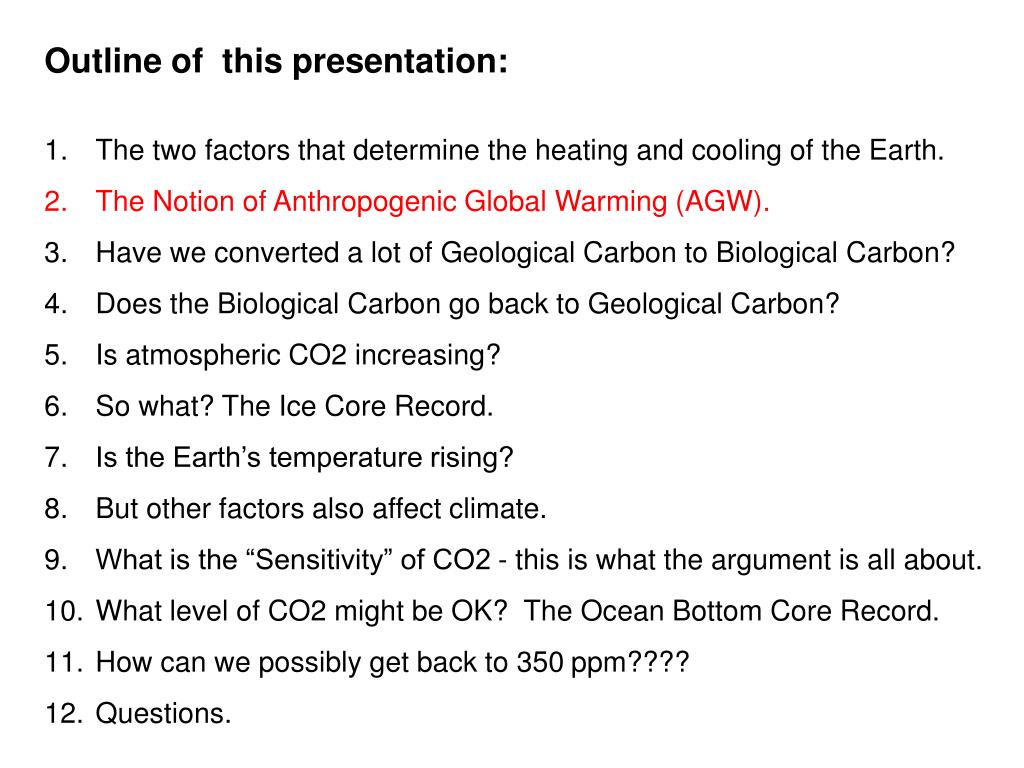Select the red number 2 list marker
The image size is (1024, 768).
tap(56, 201)
